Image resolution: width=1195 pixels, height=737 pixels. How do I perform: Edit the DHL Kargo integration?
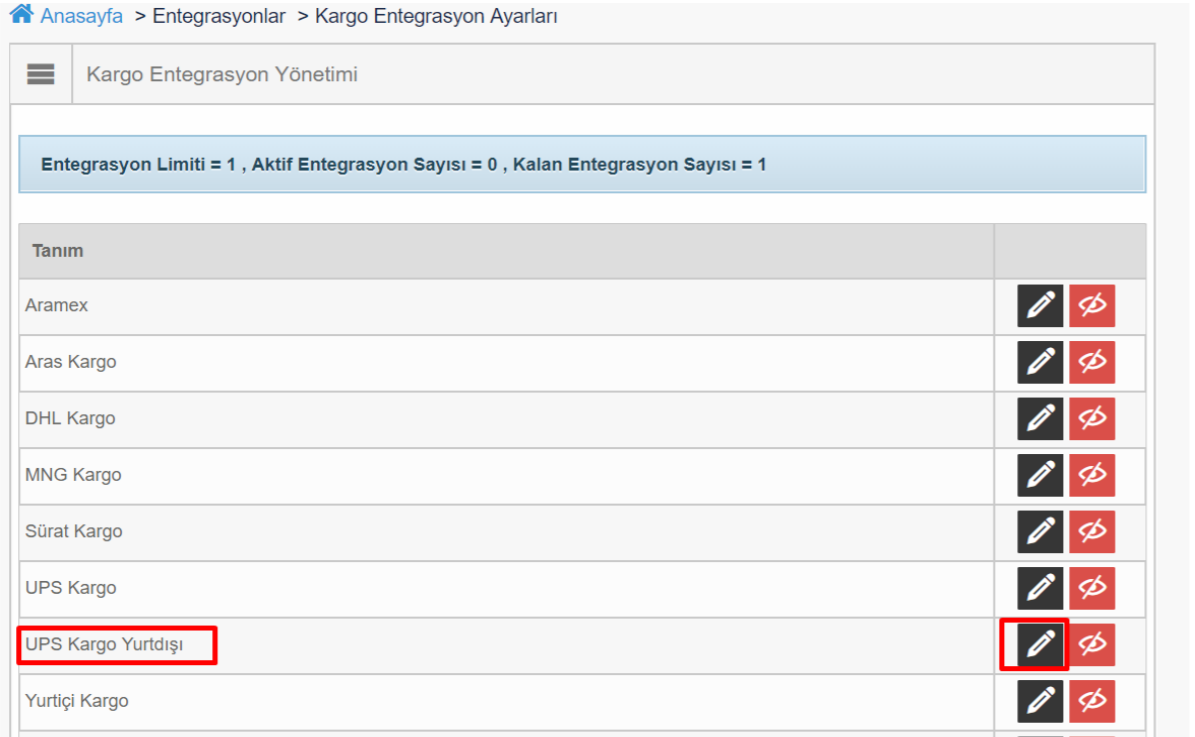click(1040, 418)
